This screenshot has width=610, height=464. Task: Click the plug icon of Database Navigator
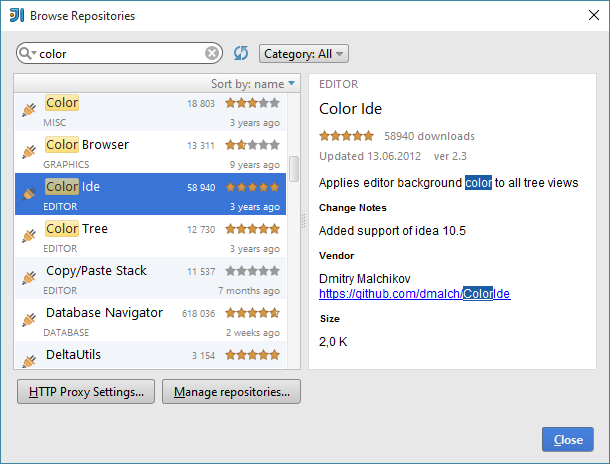(x=29, y=320)
